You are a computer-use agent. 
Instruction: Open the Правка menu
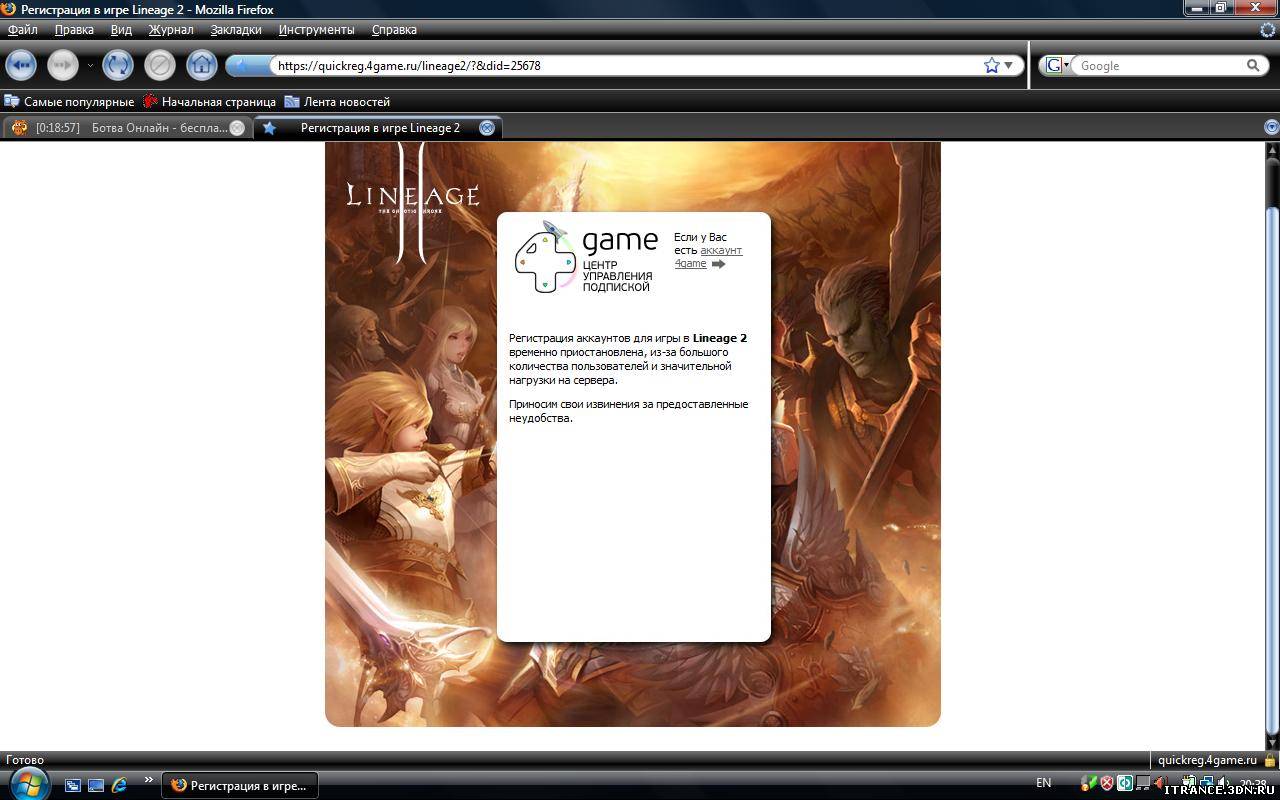[x=74, y=30]
